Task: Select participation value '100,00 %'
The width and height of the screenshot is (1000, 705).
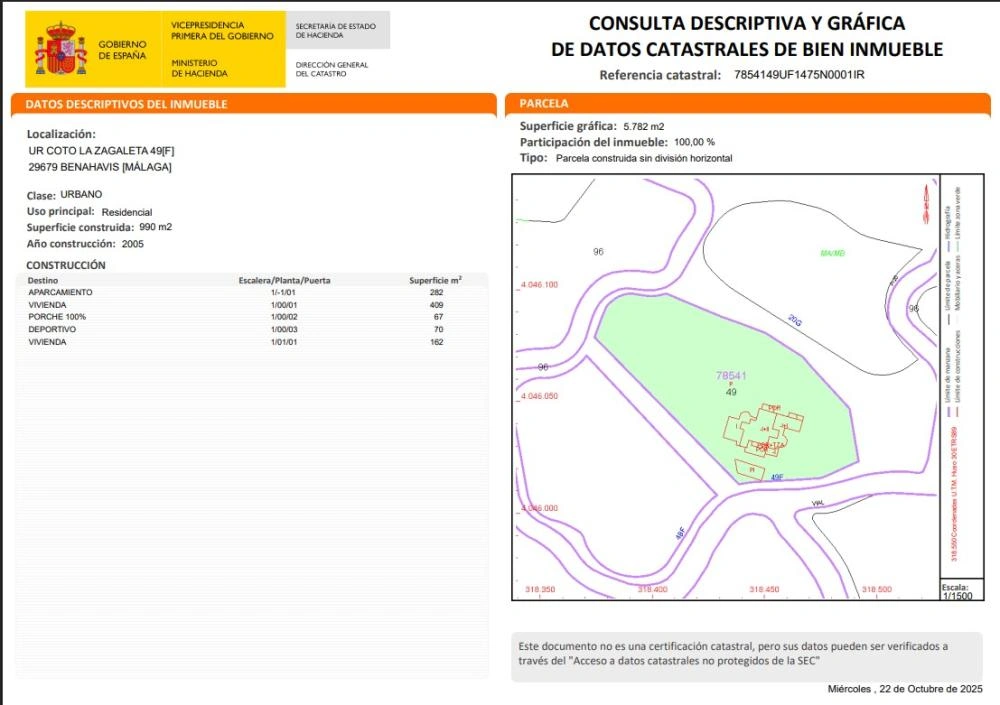Action: click(x=695, y=142)
